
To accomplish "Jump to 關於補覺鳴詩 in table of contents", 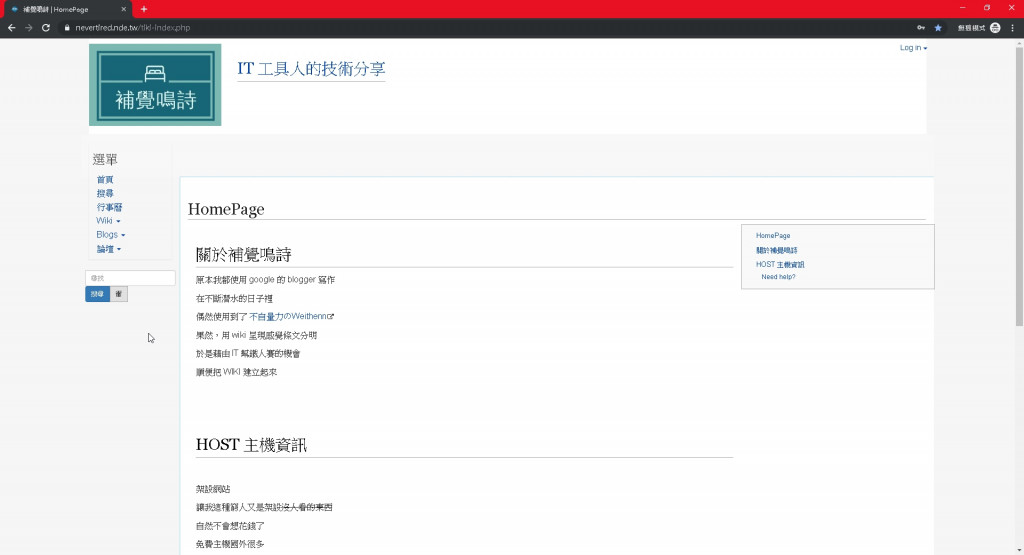I will [776, 250].
